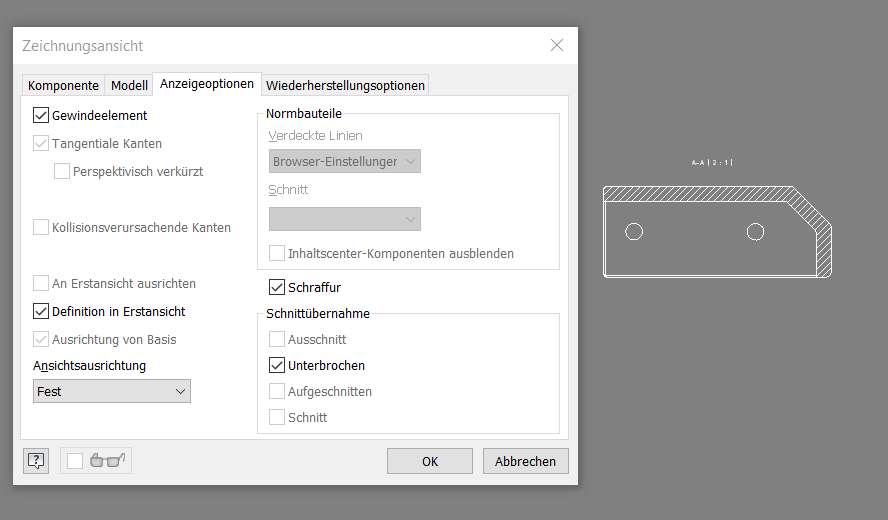Tick the preview checkbox beside the glasses

pos(75,461)
